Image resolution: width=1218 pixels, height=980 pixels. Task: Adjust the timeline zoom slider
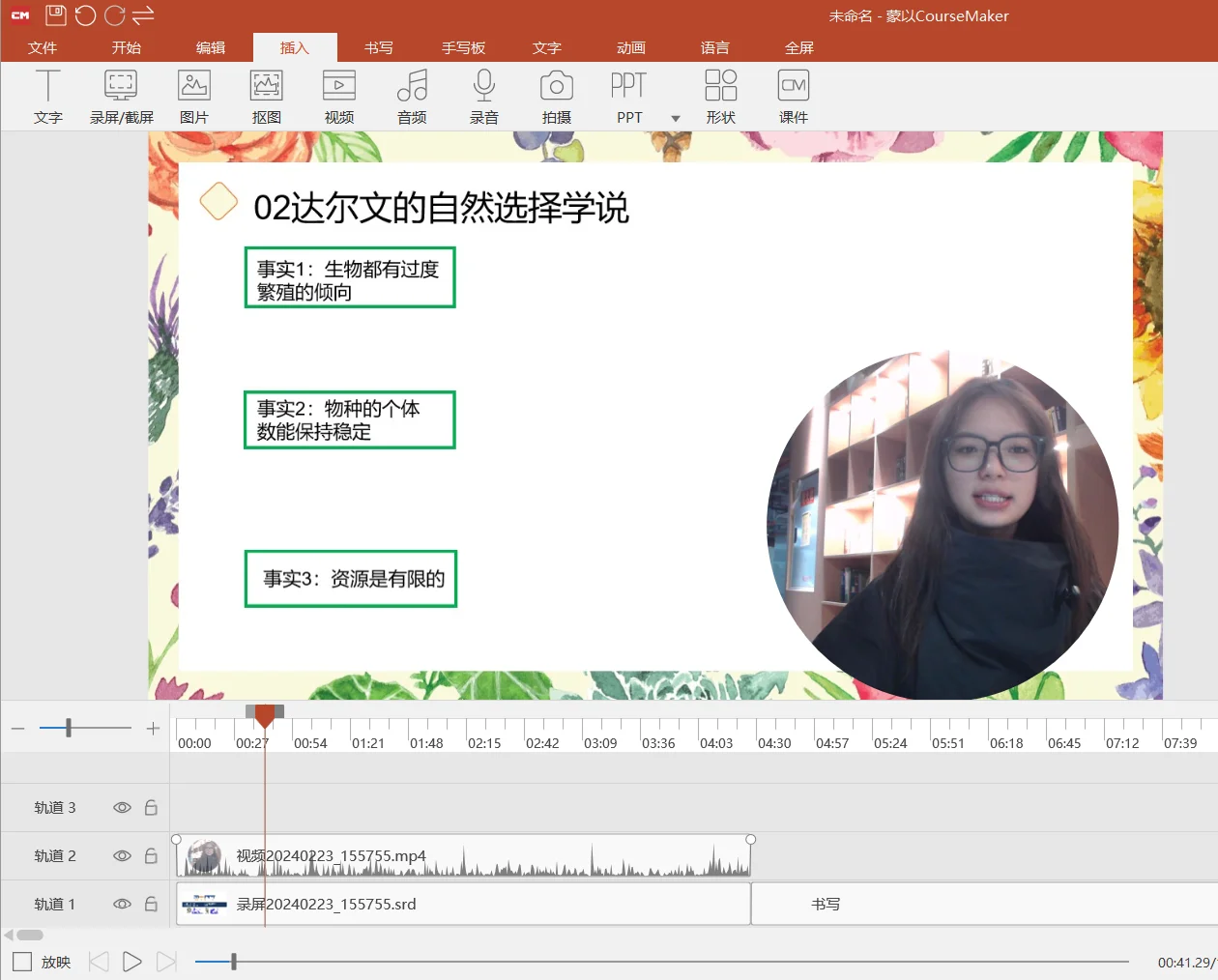pyautogui.click(x=67, y=728)
